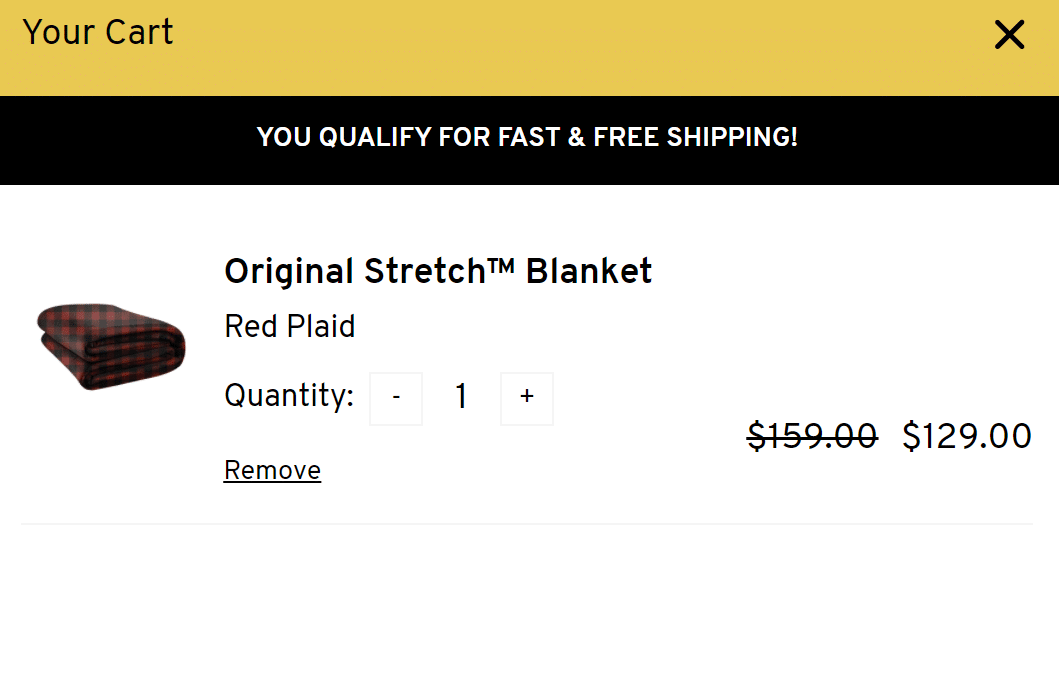
Task: Click the Your Cart heading text
Action: pyautogui.click(x=97, y=32)
